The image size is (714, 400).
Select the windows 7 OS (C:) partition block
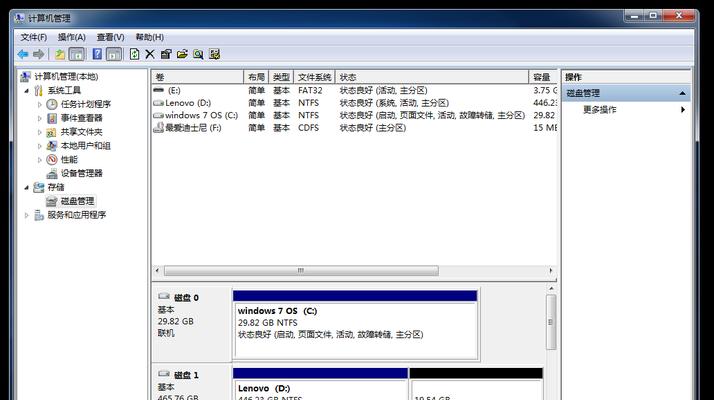click(355, 324)
